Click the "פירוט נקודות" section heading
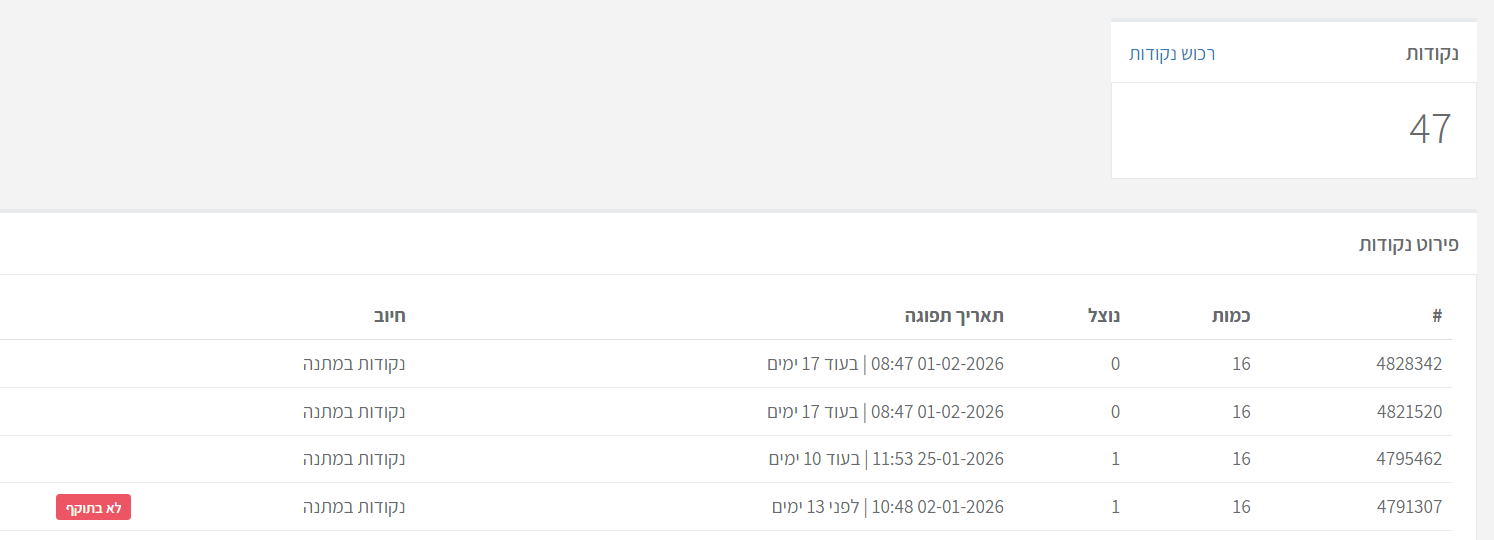Viewport: 1494px width, 540px height. coord(1409,244)
